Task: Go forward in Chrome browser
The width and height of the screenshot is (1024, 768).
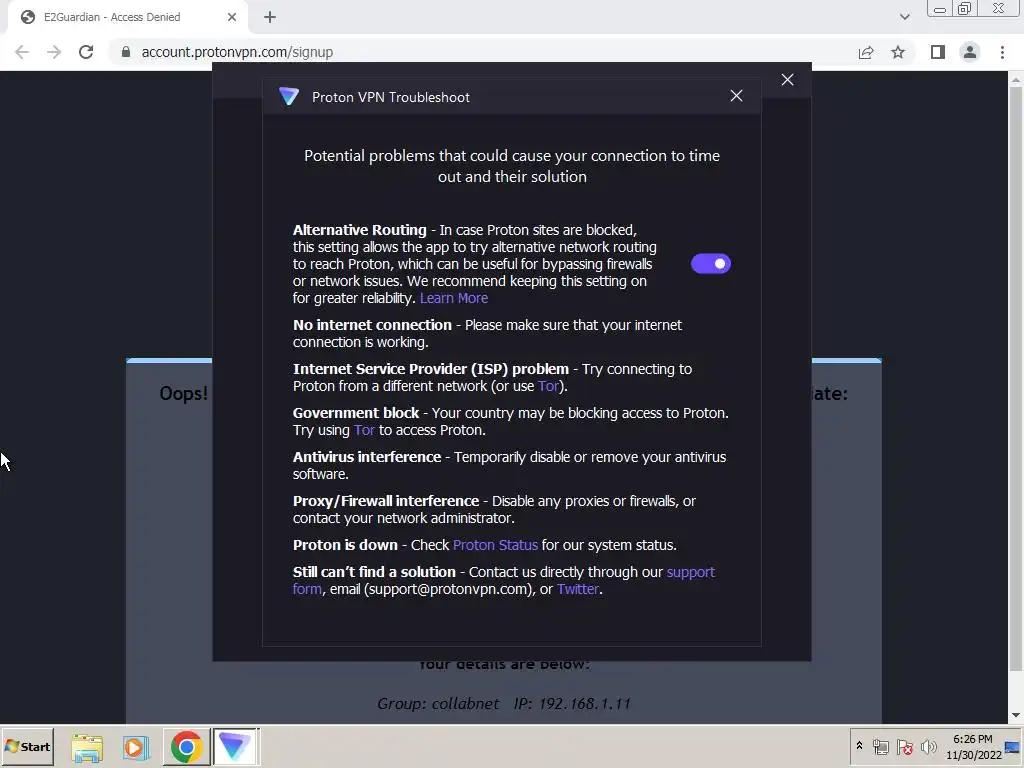Action: 54,52
